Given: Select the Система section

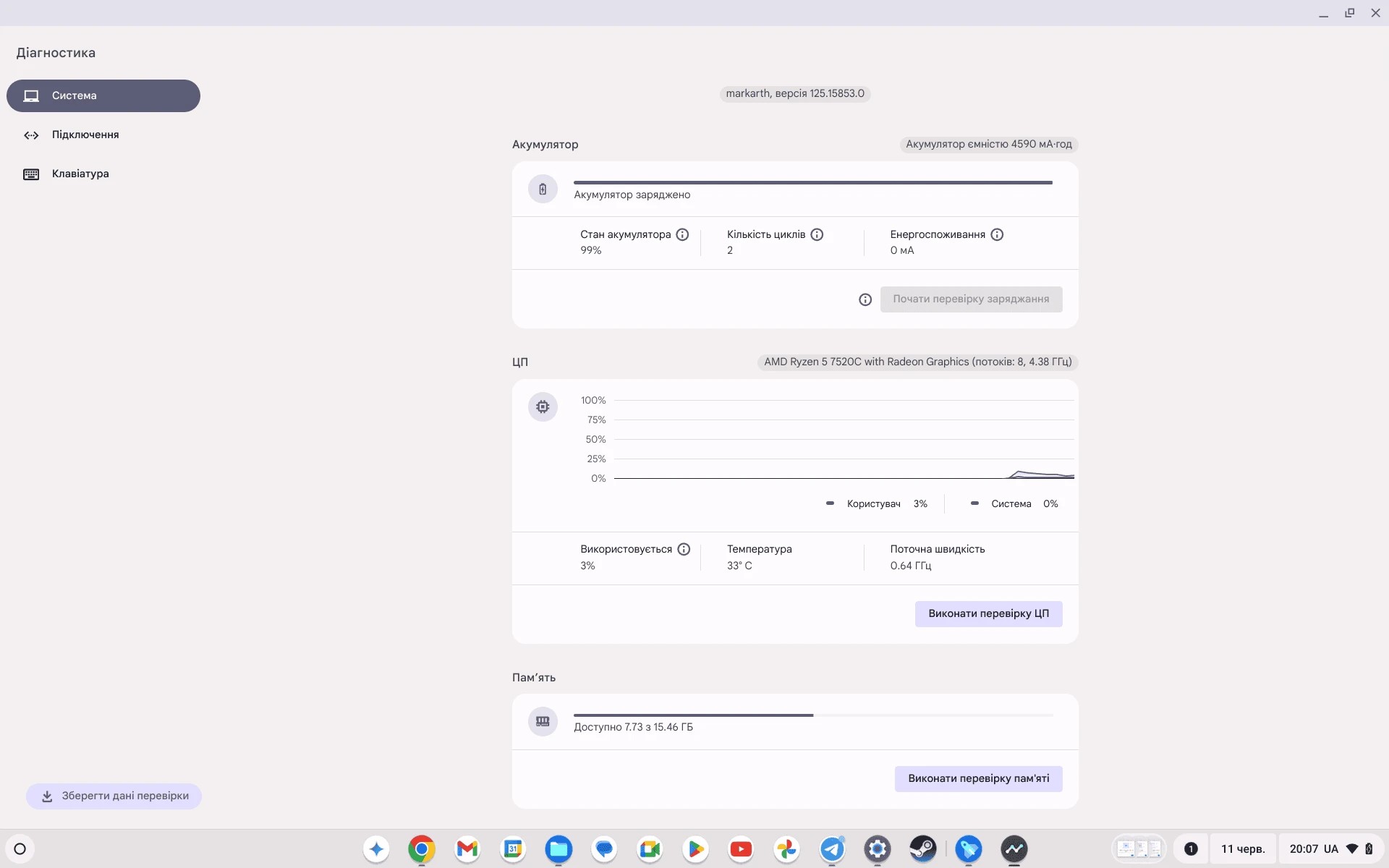Looking at the screenshot, I should click(74, 95).
